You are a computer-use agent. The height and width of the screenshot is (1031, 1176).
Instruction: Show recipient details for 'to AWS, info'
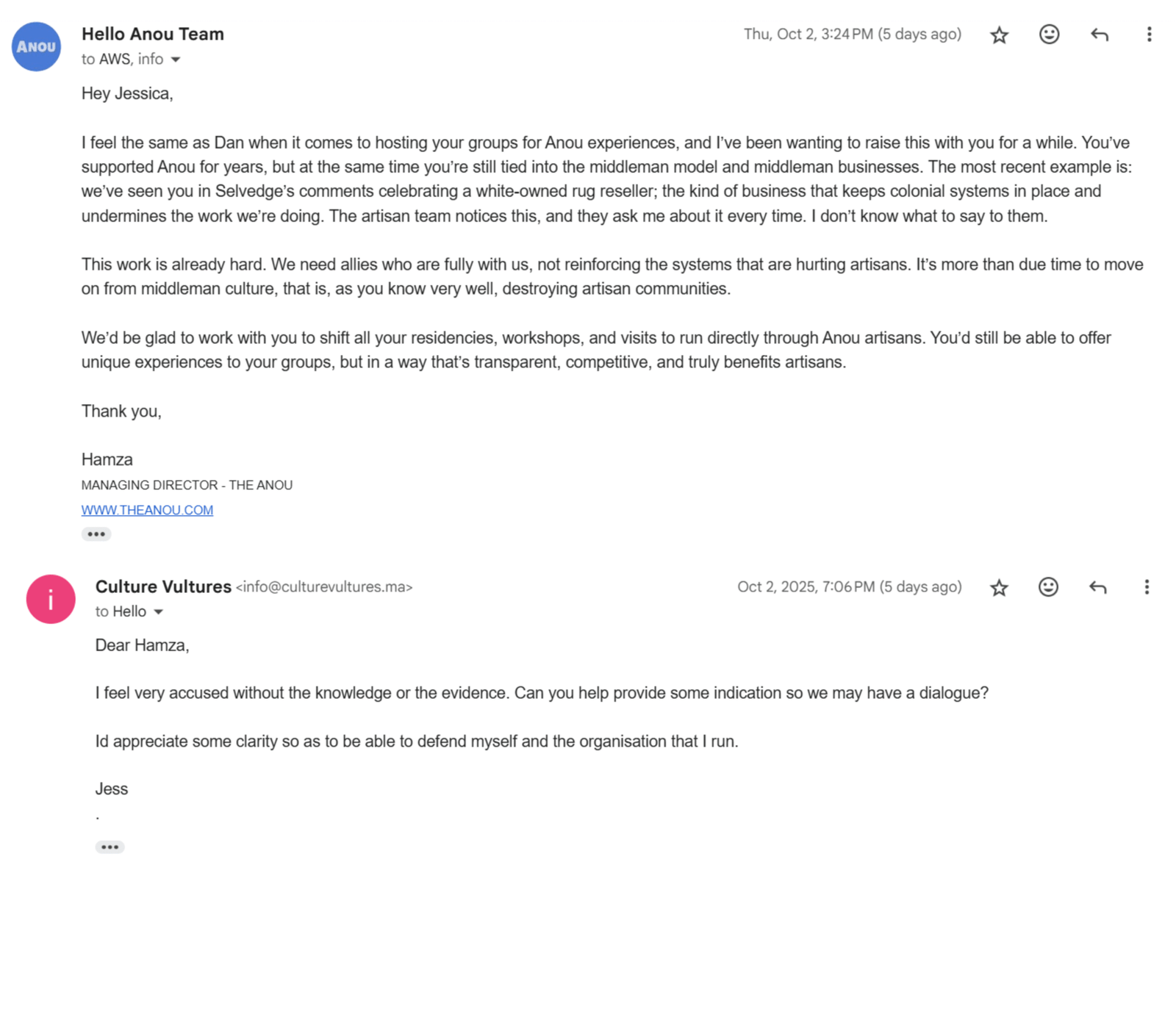click(176, 60)
